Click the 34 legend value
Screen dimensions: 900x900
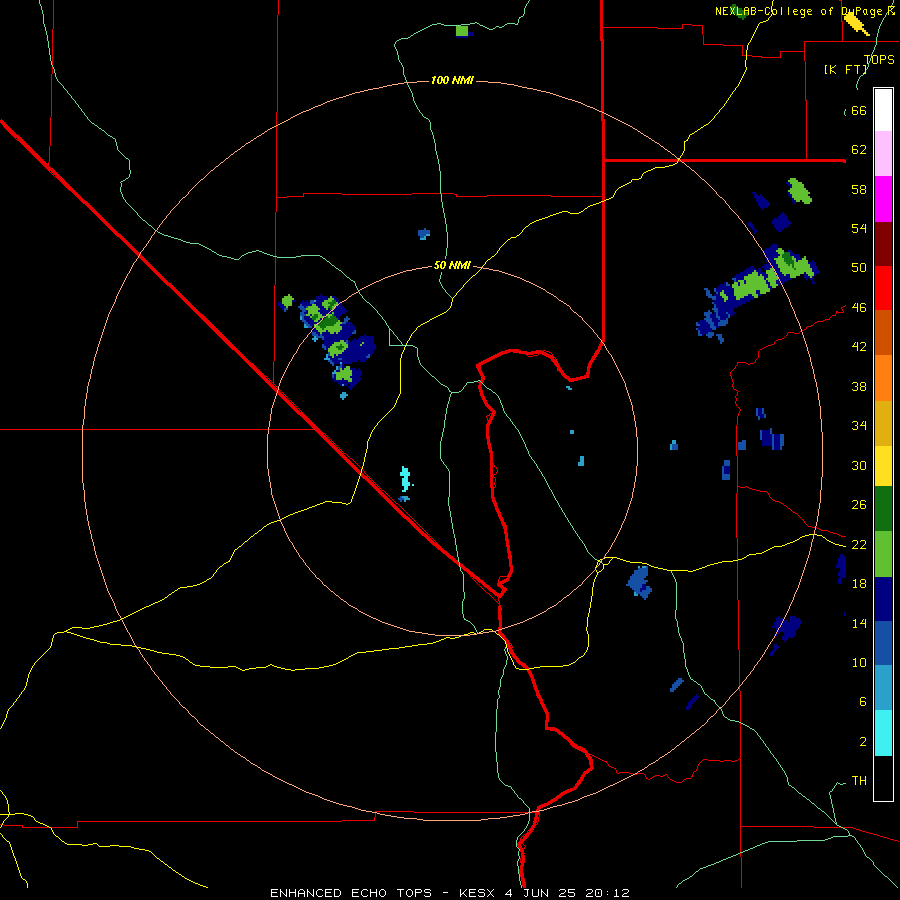[x=859, y=425]
